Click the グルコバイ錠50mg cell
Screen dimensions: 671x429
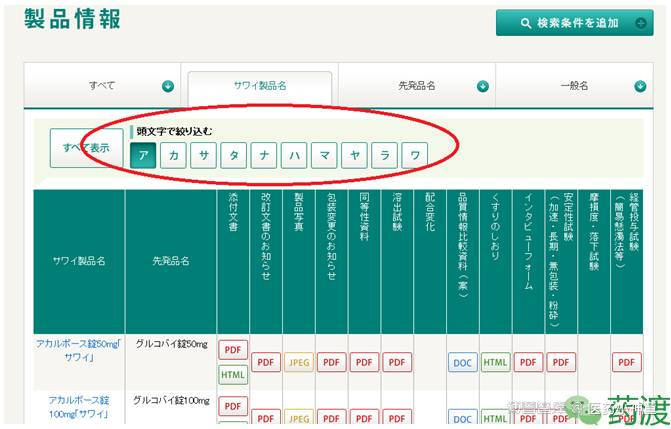pos(171,362)
